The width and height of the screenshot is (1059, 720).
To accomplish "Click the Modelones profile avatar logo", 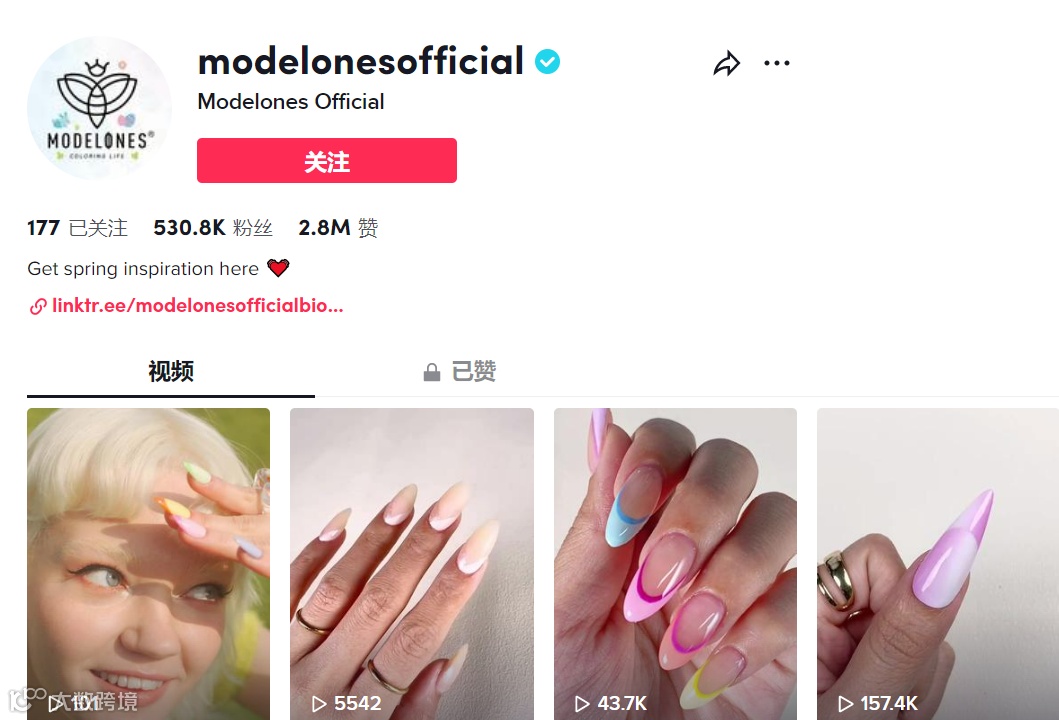I will [x=99, y=108].
